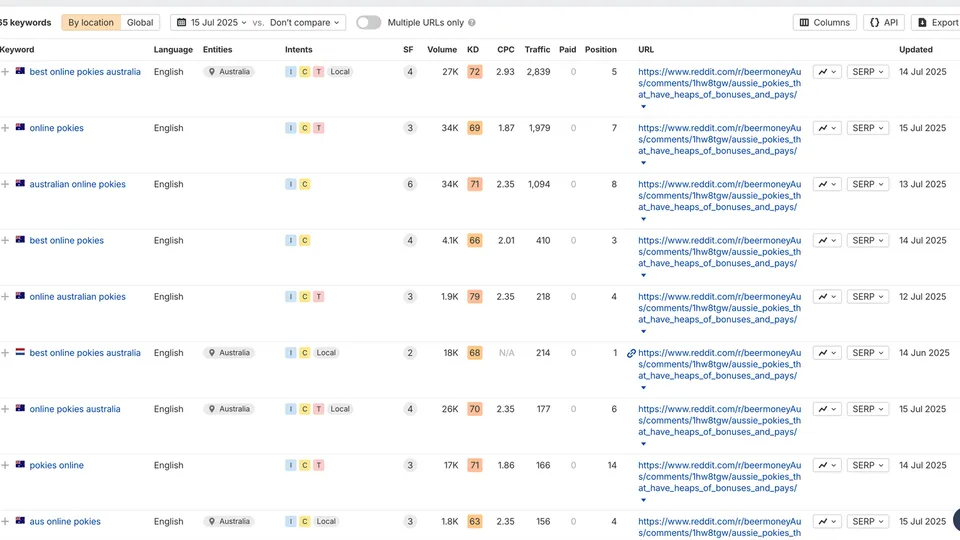Image resolution: width=960 pixels, height=540 pixels.
Task: Open the API button
Action: point(884,23)
